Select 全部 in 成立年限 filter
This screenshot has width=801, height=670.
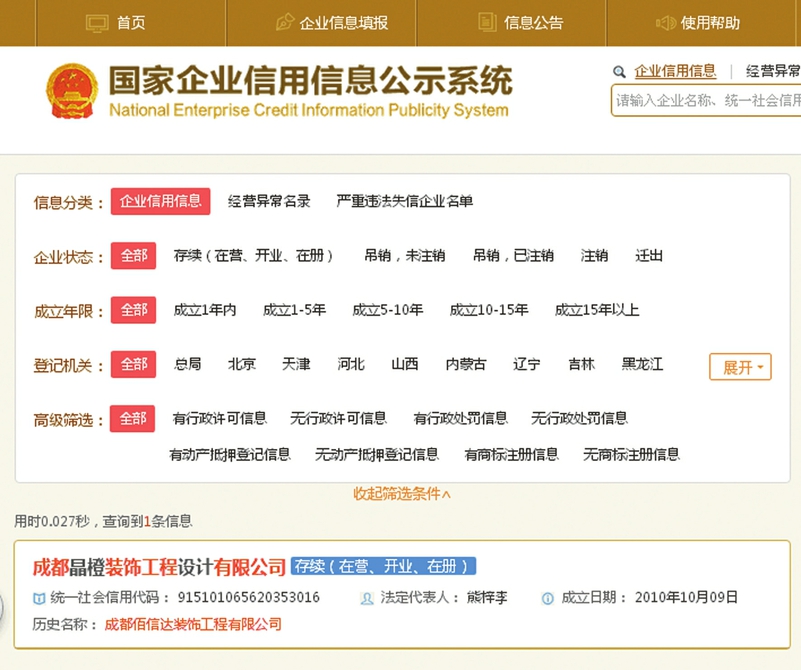pyautogui.click(x=133, y=310)
